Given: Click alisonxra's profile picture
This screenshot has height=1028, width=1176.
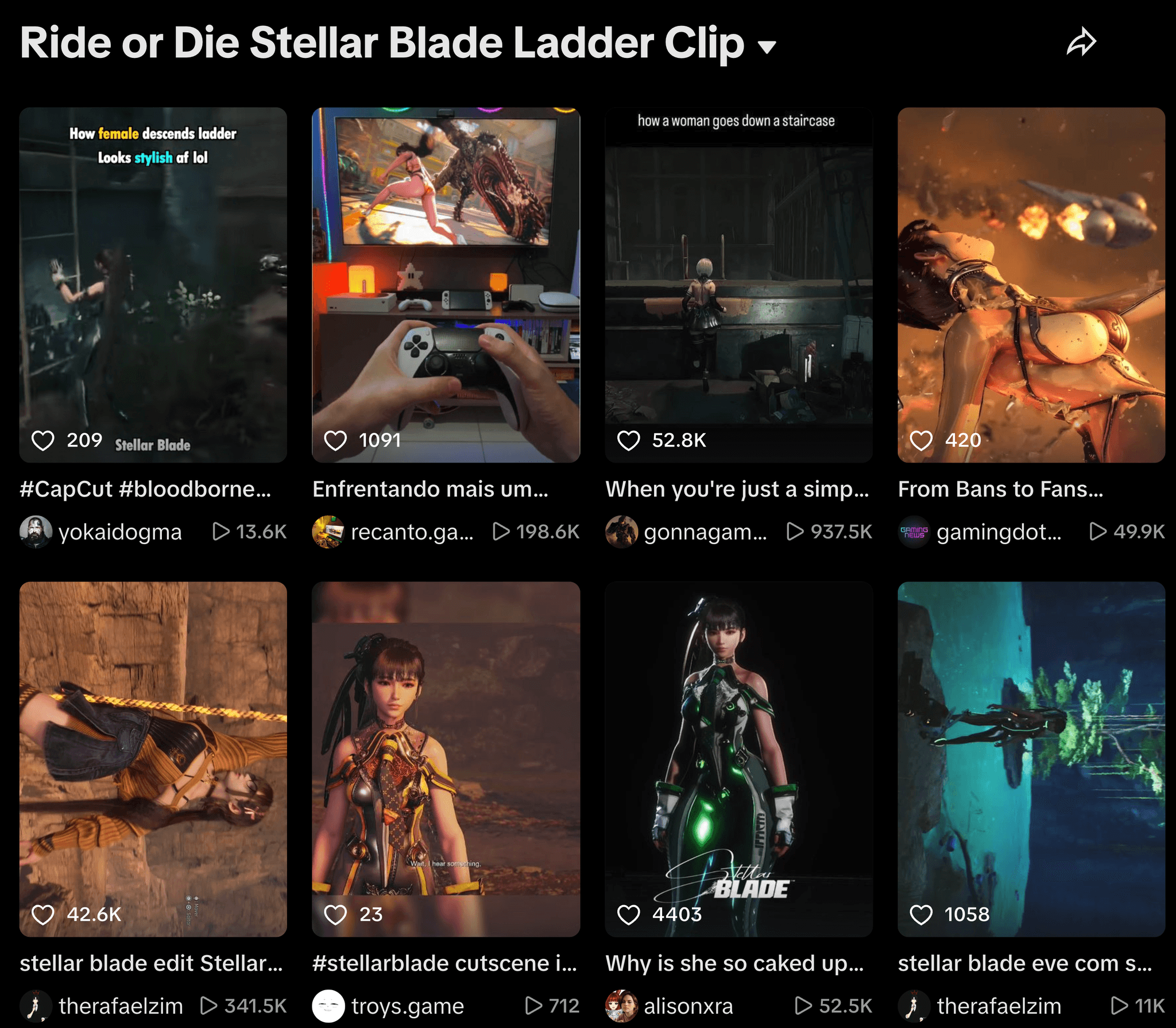Looking at the screenshot, I should pos(621,1006).
